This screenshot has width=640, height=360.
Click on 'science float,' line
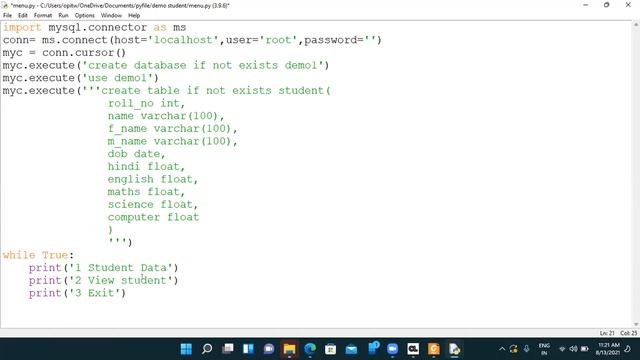[153, 204]
